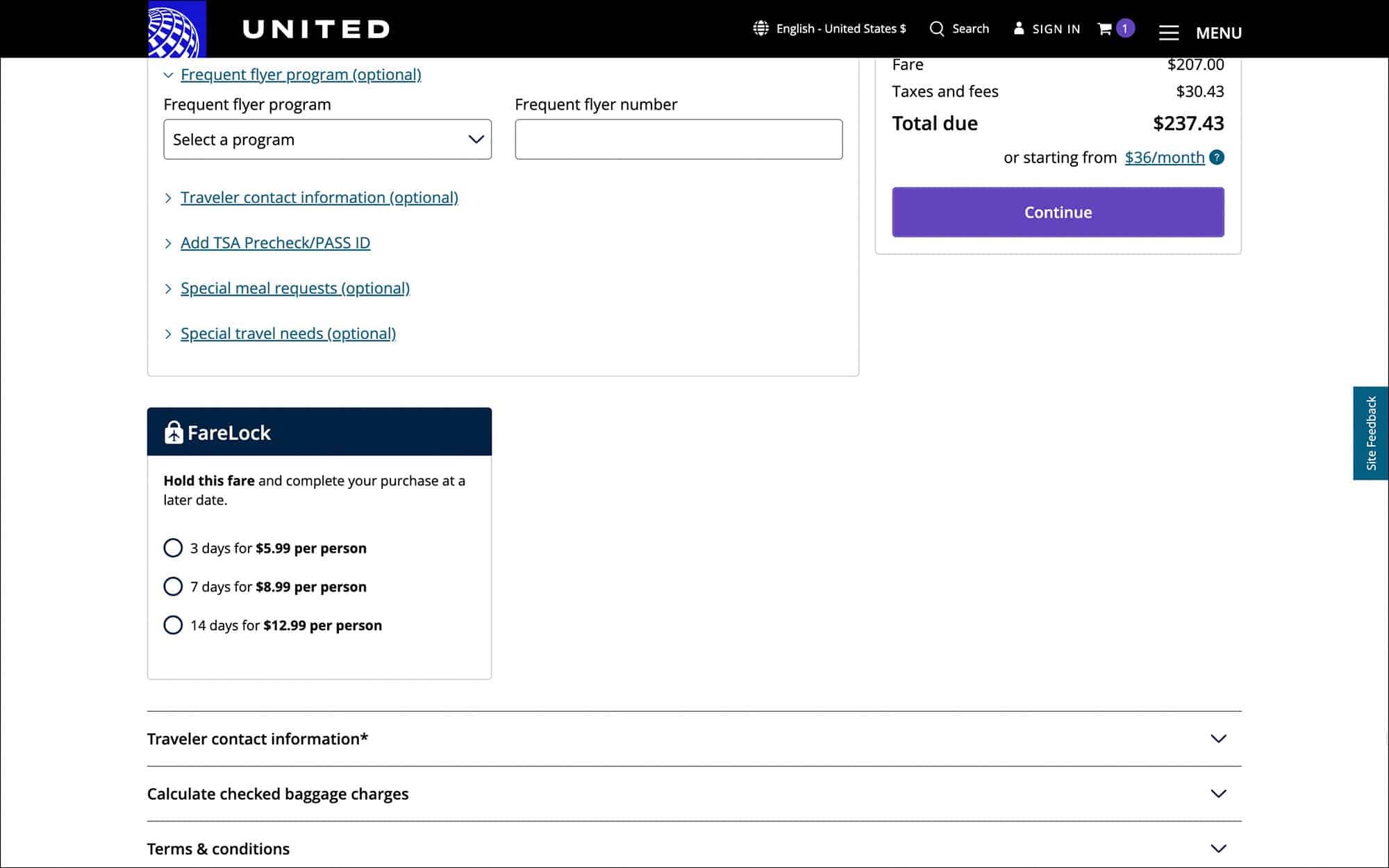Open SIGN IN link

tap(1056, 29)
